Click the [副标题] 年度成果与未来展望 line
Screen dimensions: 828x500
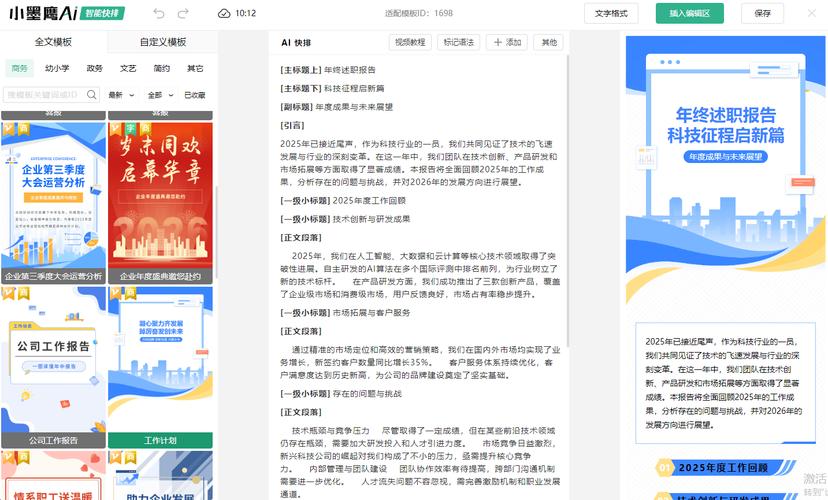coord(336,107)
